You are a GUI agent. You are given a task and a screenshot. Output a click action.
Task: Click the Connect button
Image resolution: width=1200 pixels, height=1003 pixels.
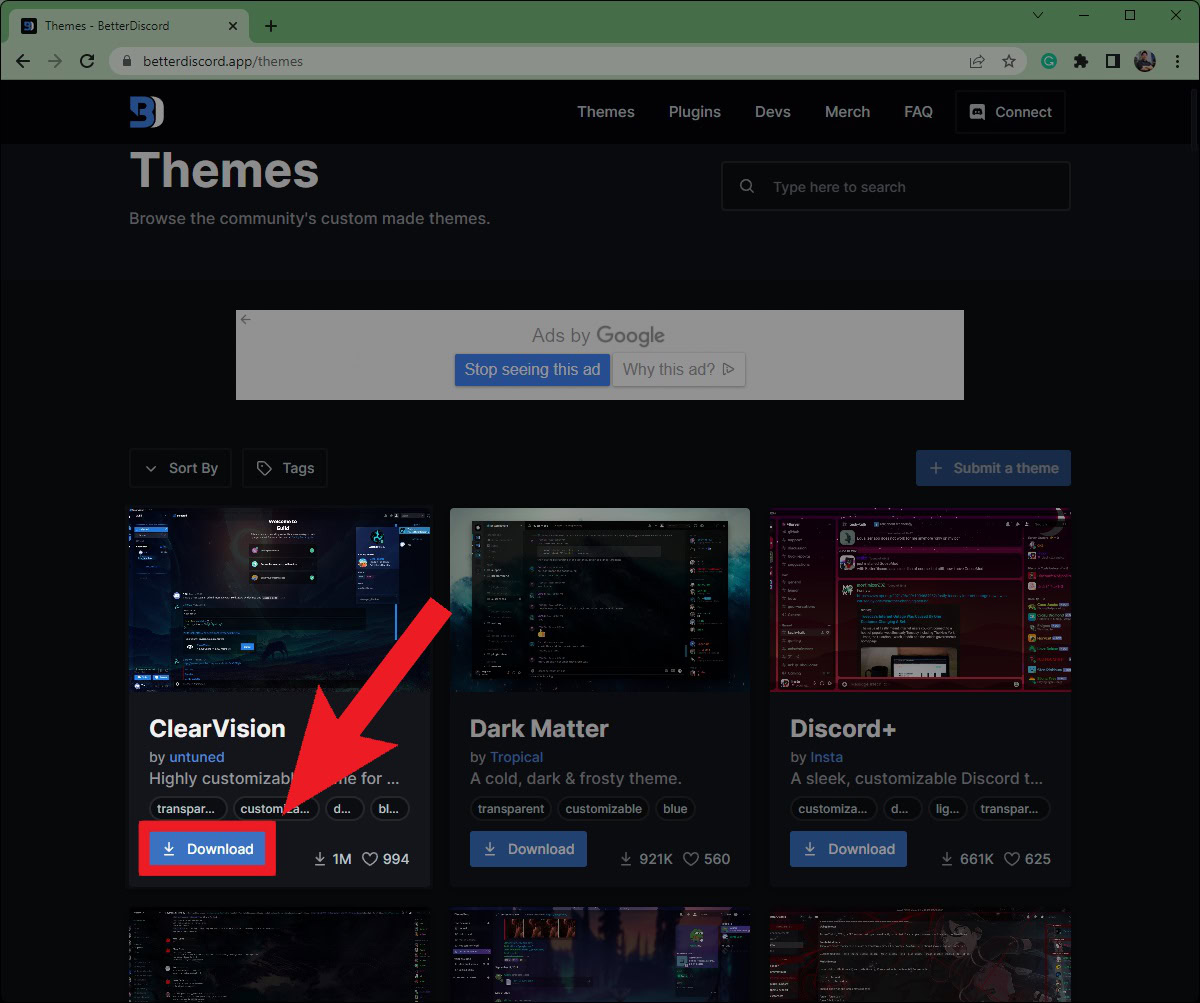1010,112
